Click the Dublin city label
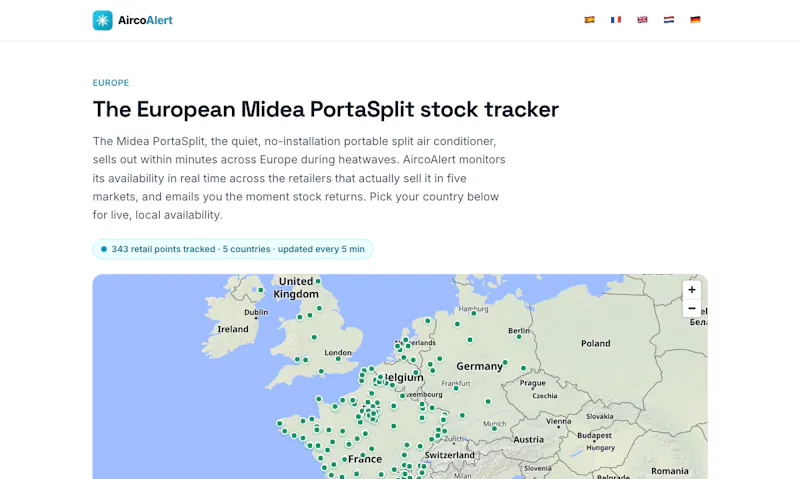 tap(256, 312)
